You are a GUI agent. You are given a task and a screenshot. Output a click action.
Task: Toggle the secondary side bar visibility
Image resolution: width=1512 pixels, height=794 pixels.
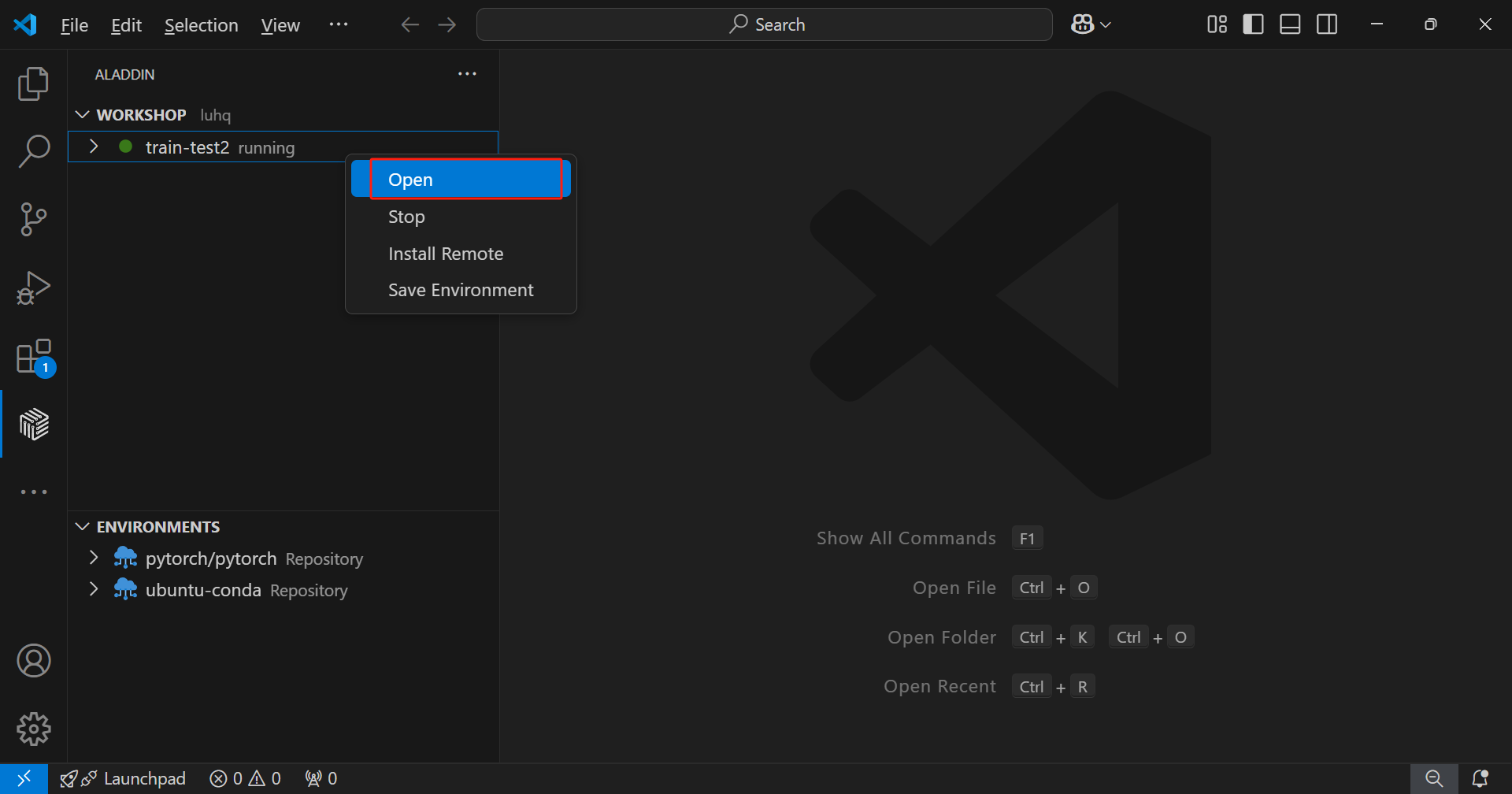click(x=1327, y=24)
